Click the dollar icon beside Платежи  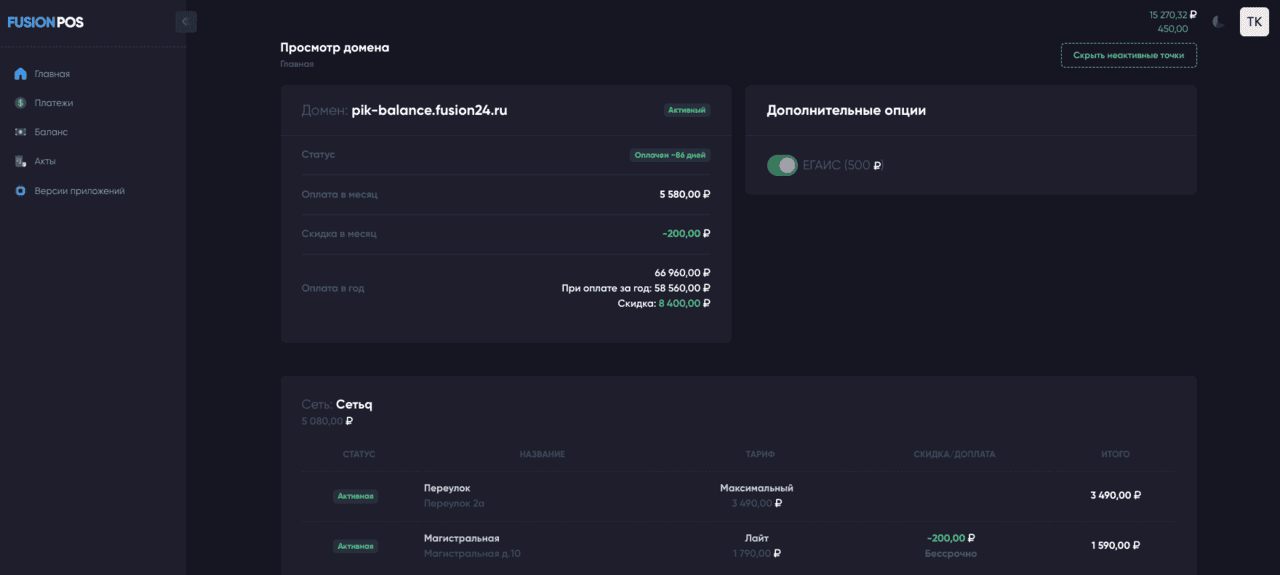tap(20, 103)
